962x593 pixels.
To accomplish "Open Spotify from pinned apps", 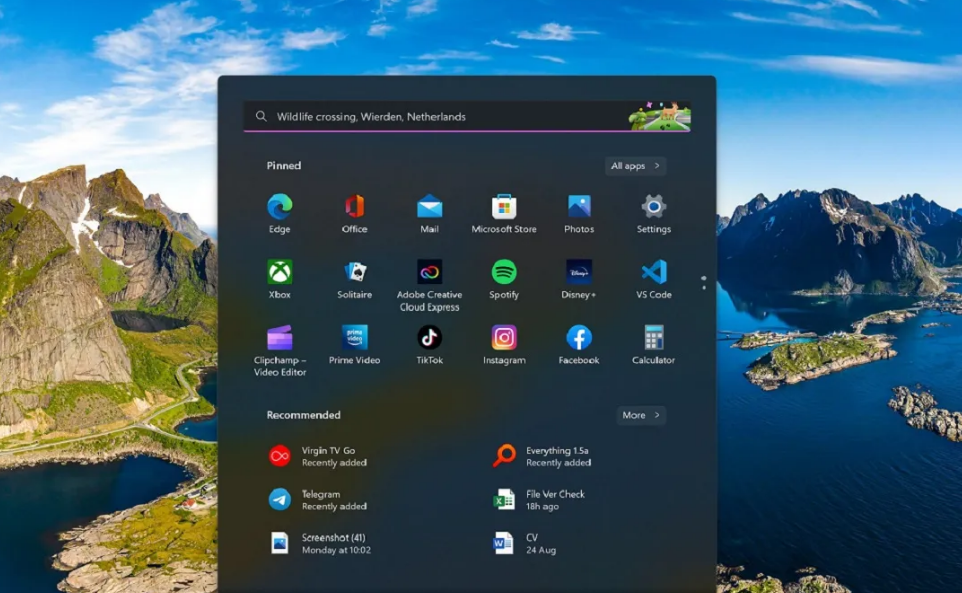I will click(504, 279).
